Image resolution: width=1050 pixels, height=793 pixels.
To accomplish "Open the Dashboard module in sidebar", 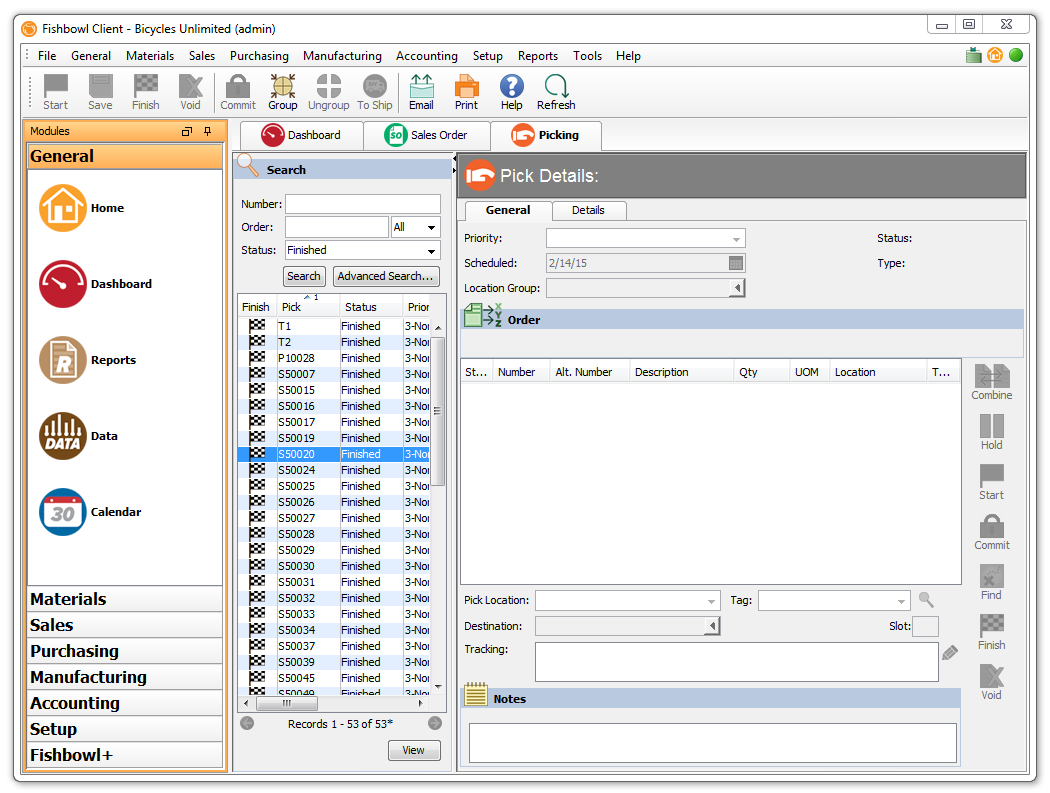I will click(x=63, y=284).
